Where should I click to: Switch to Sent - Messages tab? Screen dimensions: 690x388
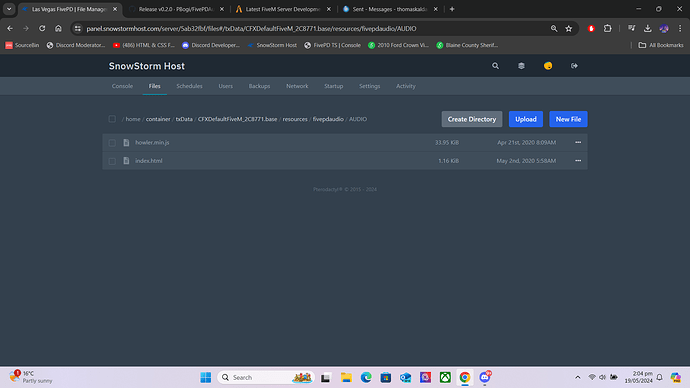390,9
